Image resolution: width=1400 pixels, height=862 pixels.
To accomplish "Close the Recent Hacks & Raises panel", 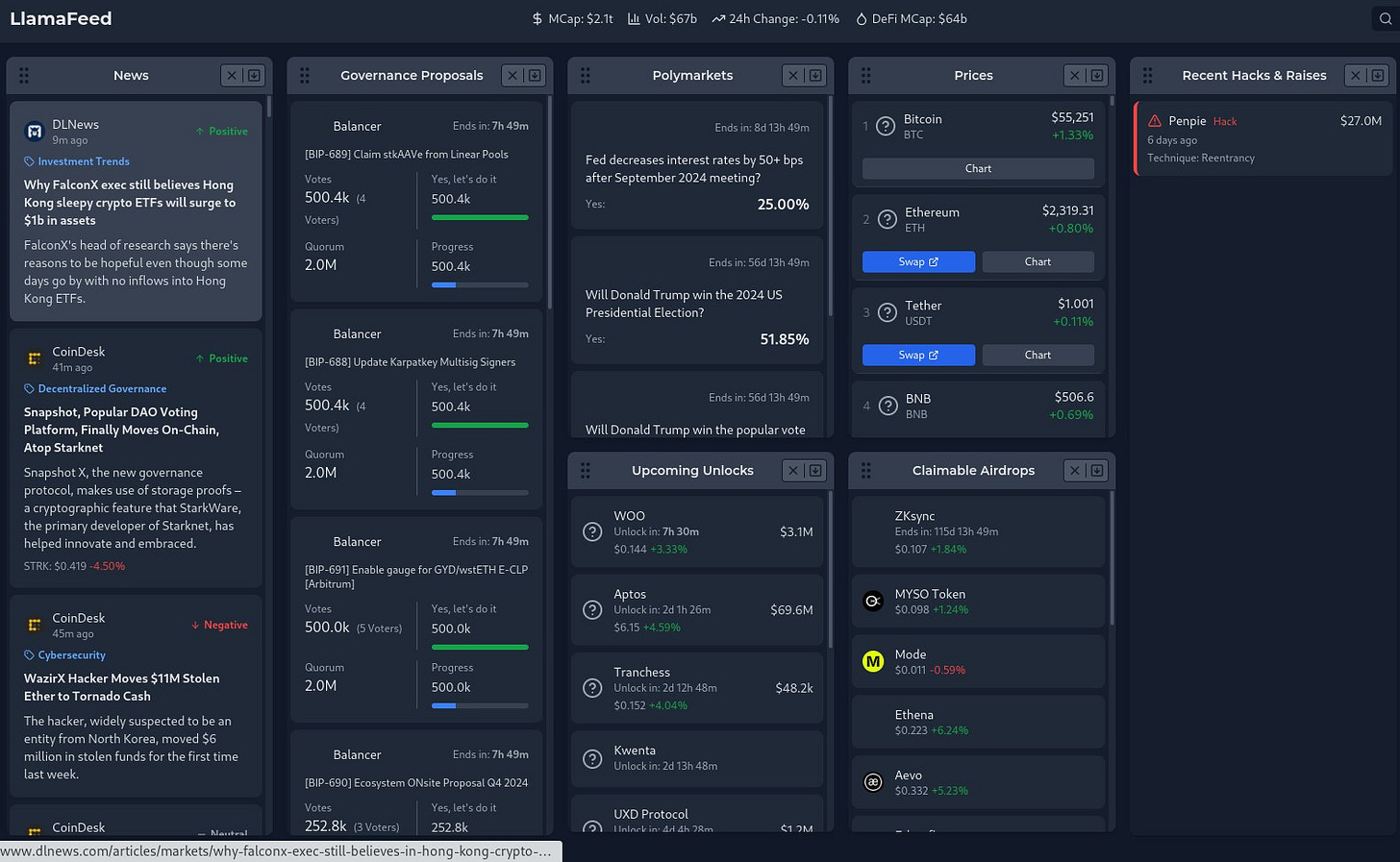I will click(x=1355, y=75).
